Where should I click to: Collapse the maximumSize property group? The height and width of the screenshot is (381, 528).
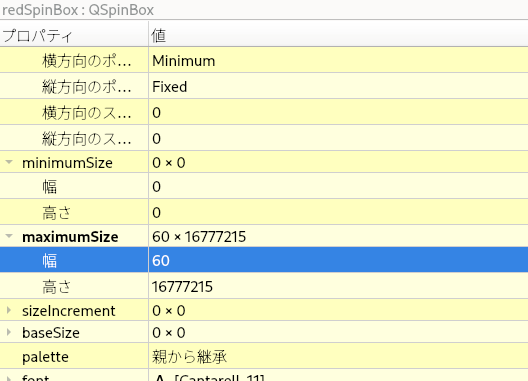coord(9,236)
